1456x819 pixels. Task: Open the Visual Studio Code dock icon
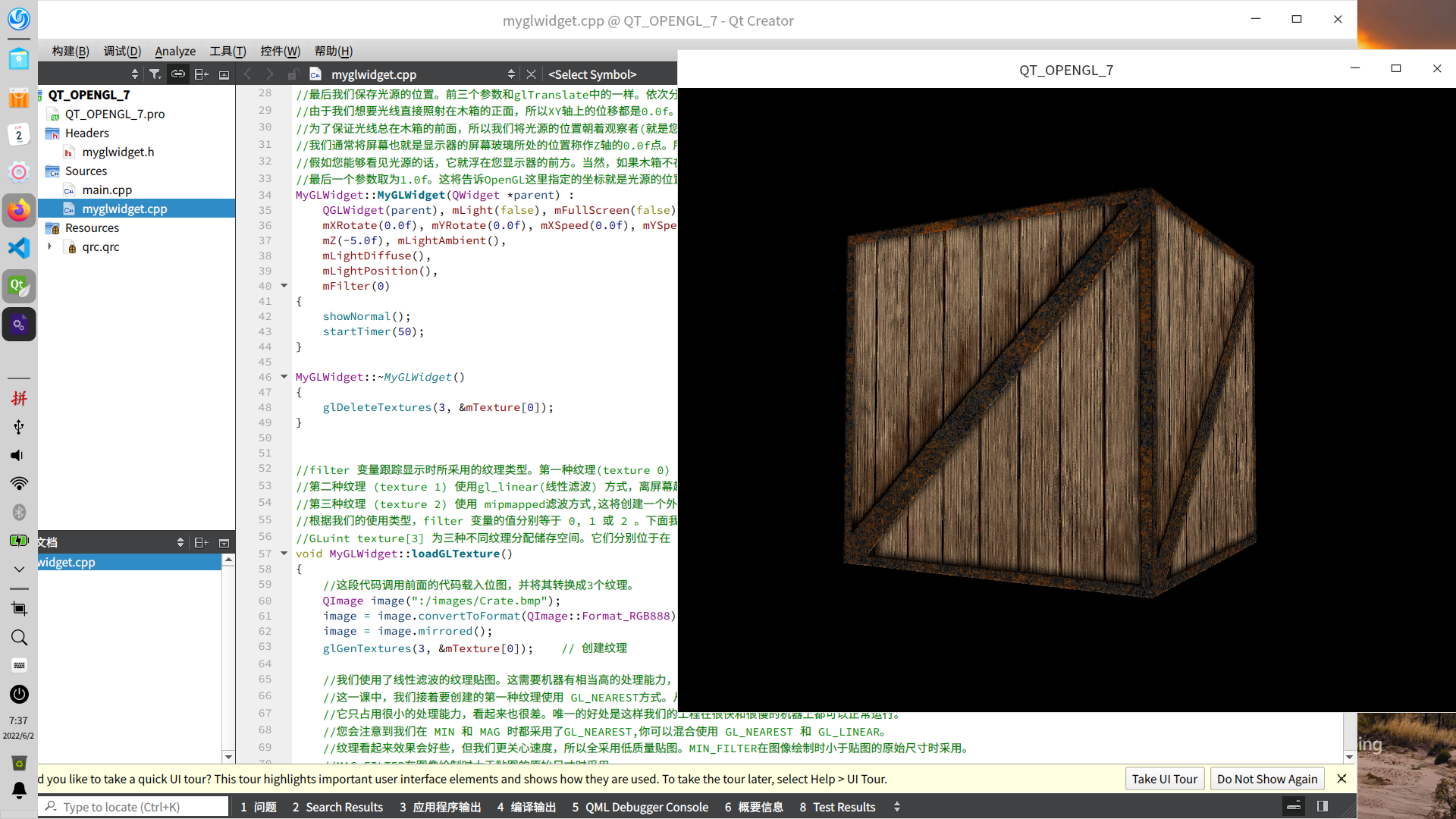[19, 248]
